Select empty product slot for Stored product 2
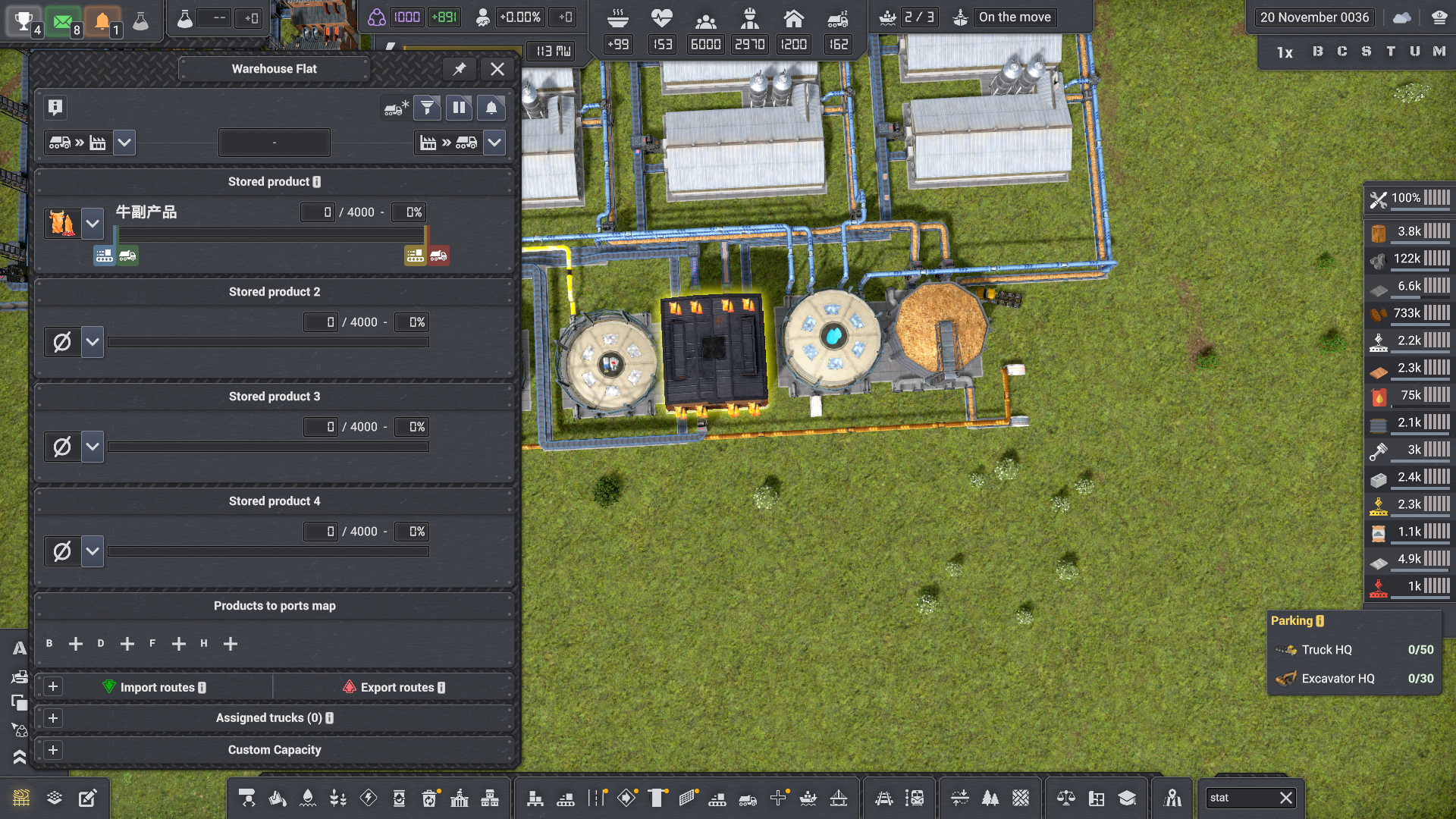This screenshot has width=1456, height=819. click(x=62, y=342)
